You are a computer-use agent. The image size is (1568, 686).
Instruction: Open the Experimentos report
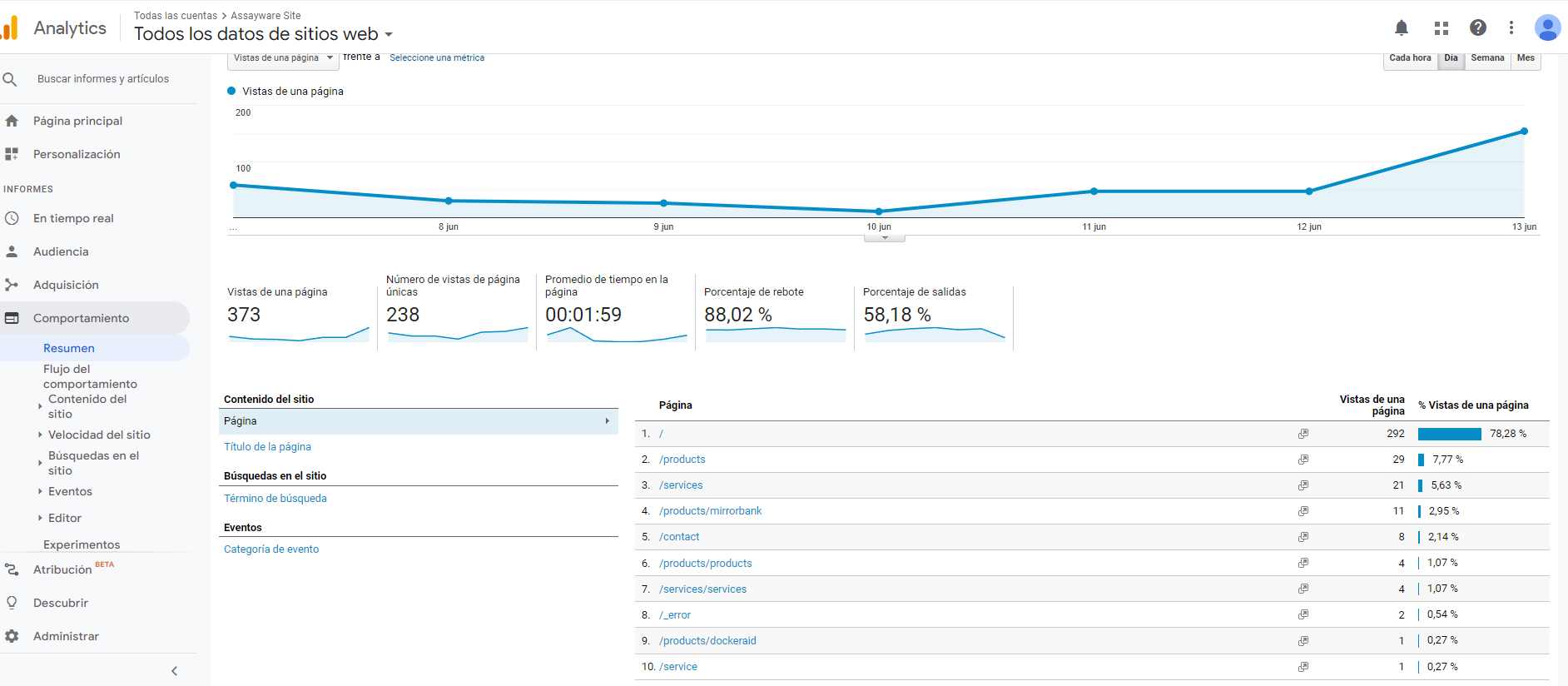[x=82, y=544]
